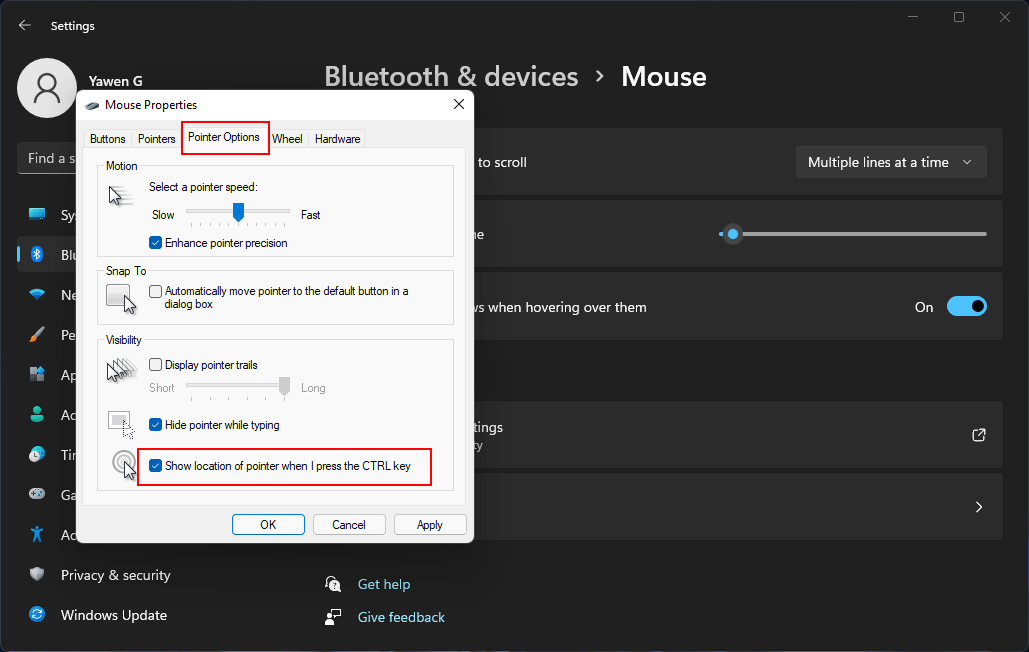Select the Pointer Options tab

(x=224, y=137)
